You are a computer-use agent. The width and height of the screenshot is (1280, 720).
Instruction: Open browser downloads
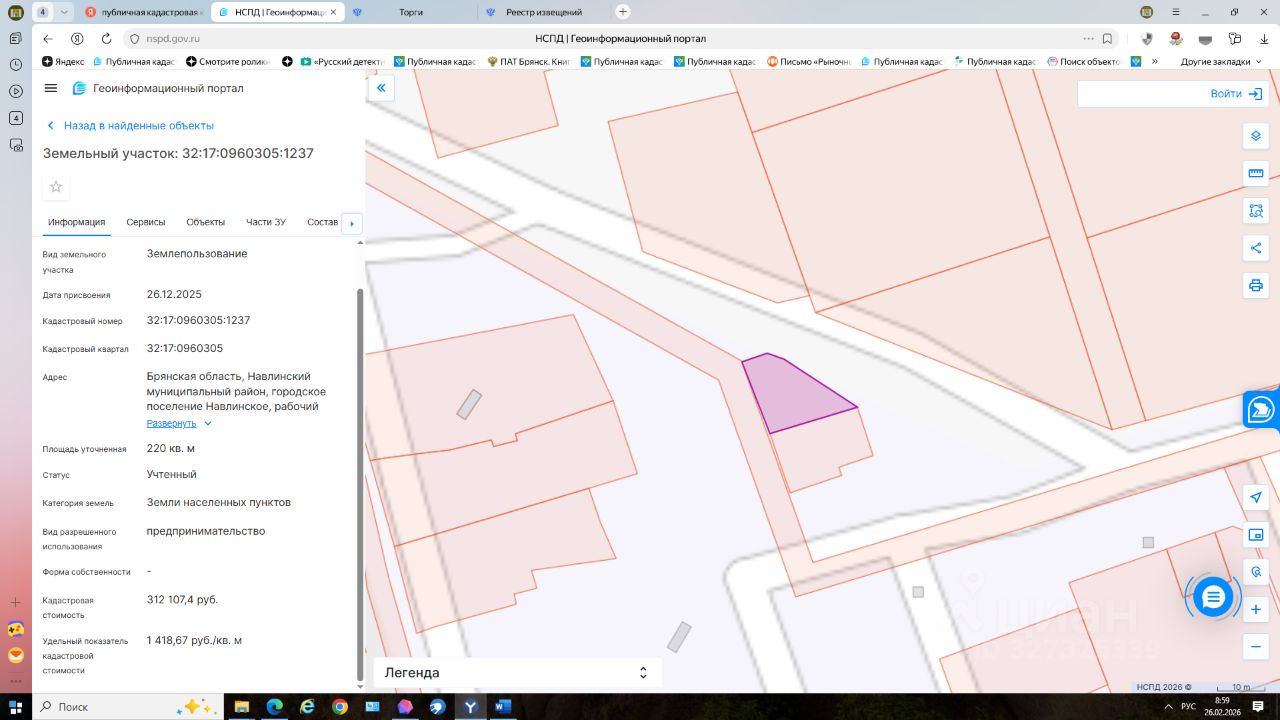pyautogui.click(x=1264, y=39)
